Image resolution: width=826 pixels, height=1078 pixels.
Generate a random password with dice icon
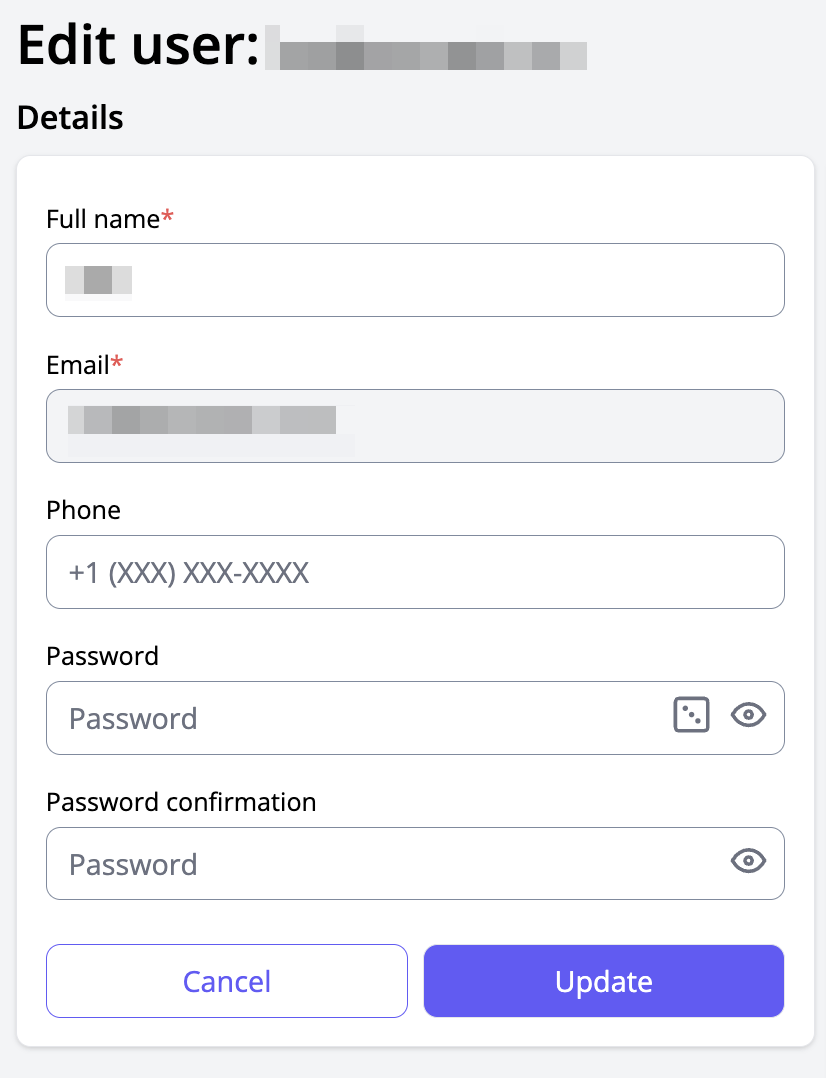pyautogui.click(x=691, y=716)
